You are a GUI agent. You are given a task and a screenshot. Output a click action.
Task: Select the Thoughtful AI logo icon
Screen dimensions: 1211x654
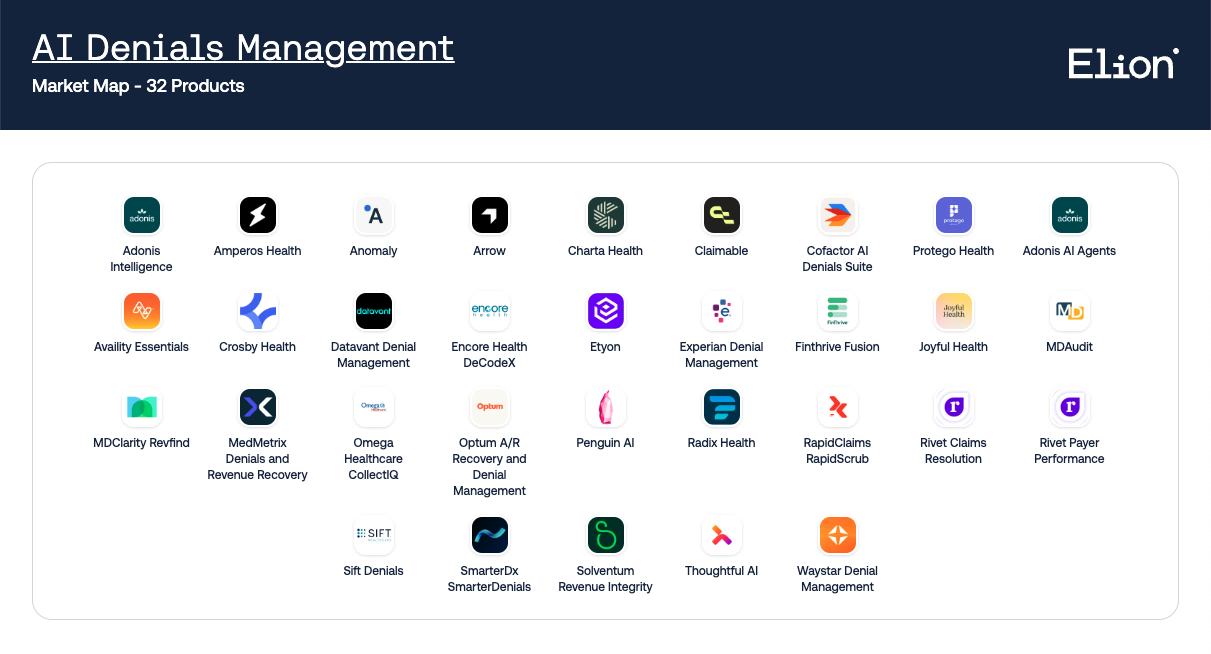point(721,535)
